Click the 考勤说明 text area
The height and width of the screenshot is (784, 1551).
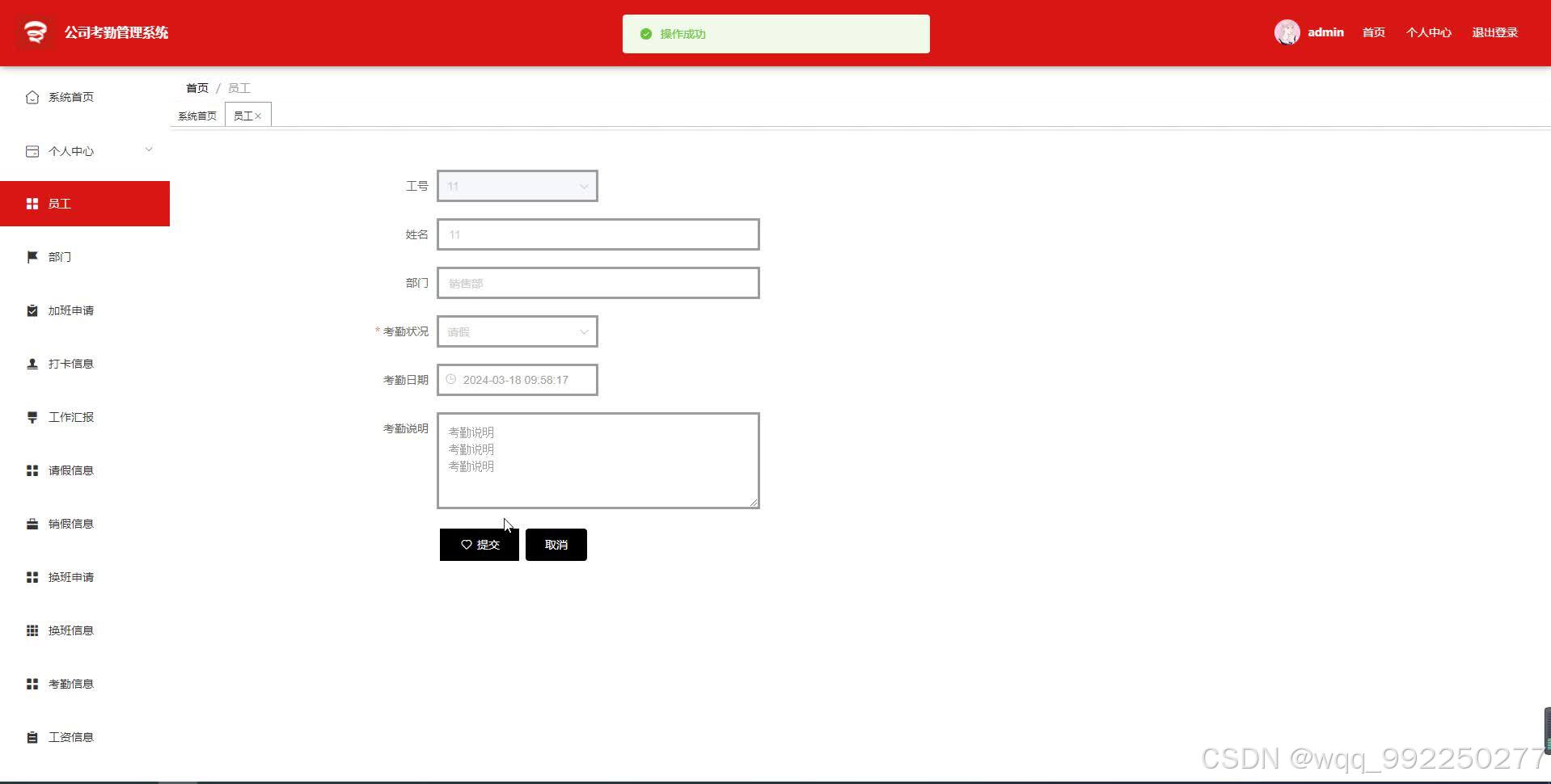tap(598, 461)
